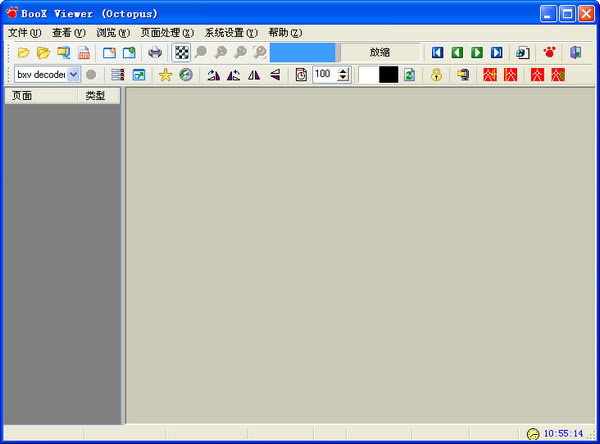
Task: Maximize the BooX Viewer window
Action: click(x=567, y=14)
